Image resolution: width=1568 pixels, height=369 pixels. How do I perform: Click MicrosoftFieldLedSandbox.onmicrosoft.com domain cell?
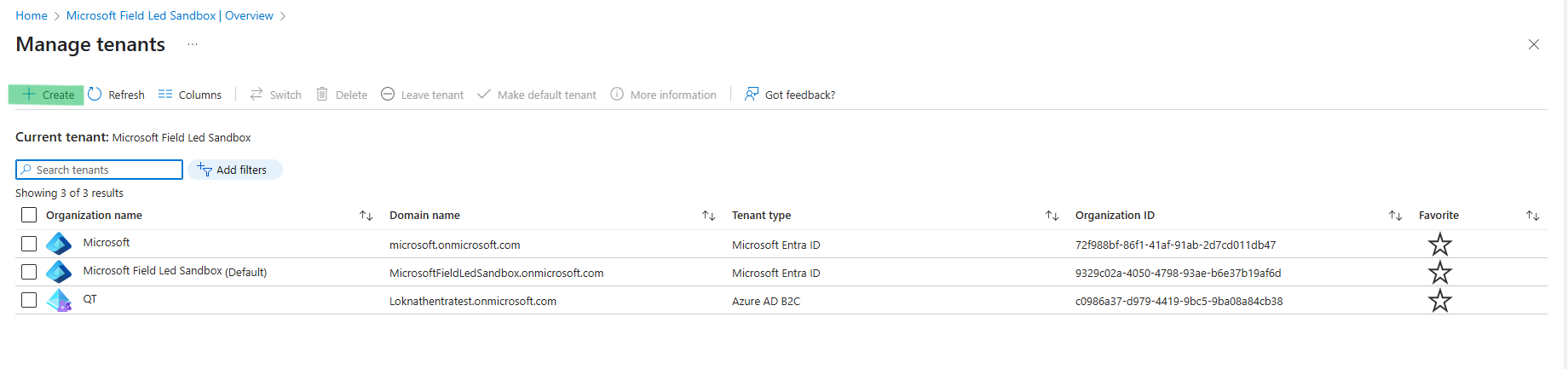[x=497, y=273]
